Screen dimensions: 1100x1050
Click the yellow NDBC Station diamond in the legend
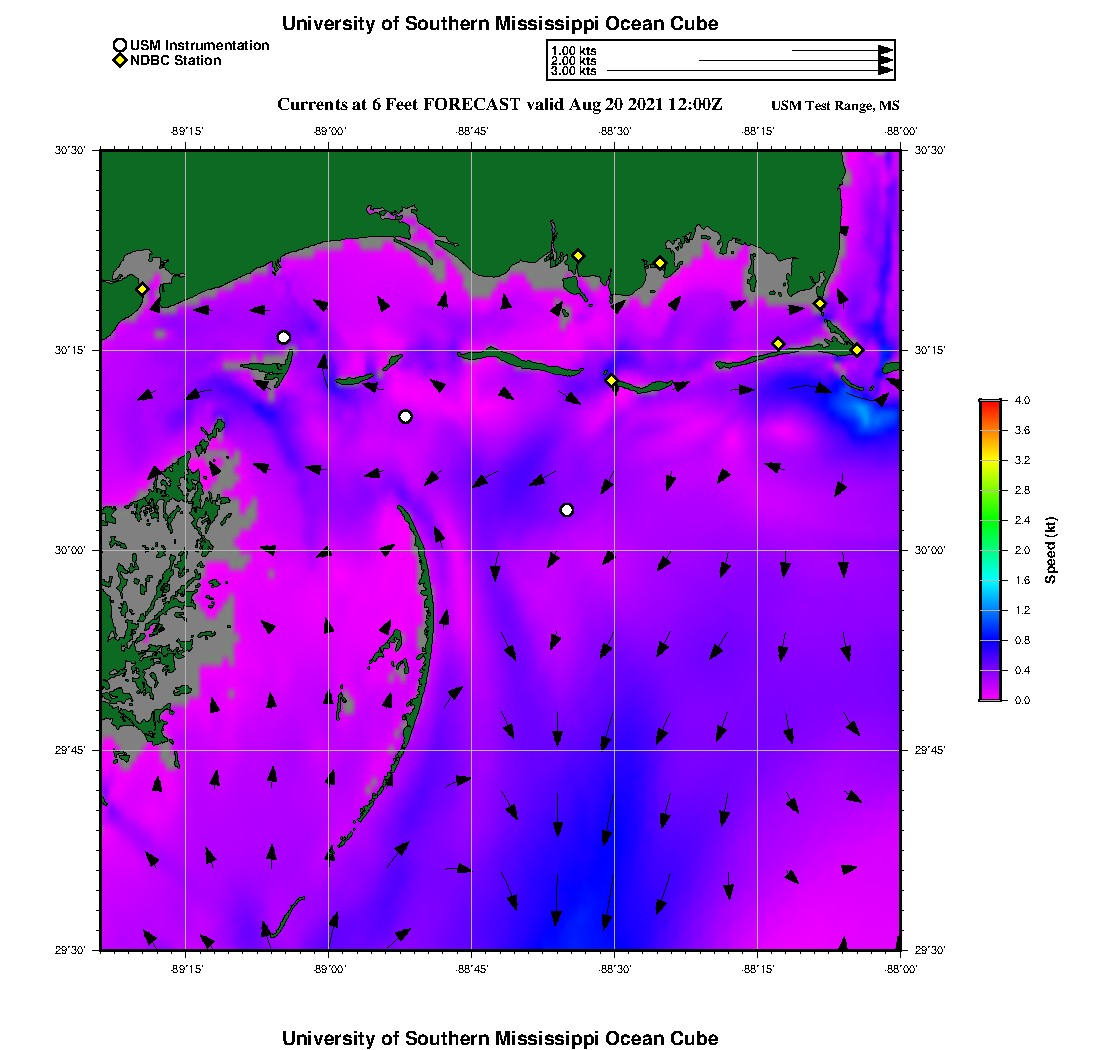pos(120,60)
